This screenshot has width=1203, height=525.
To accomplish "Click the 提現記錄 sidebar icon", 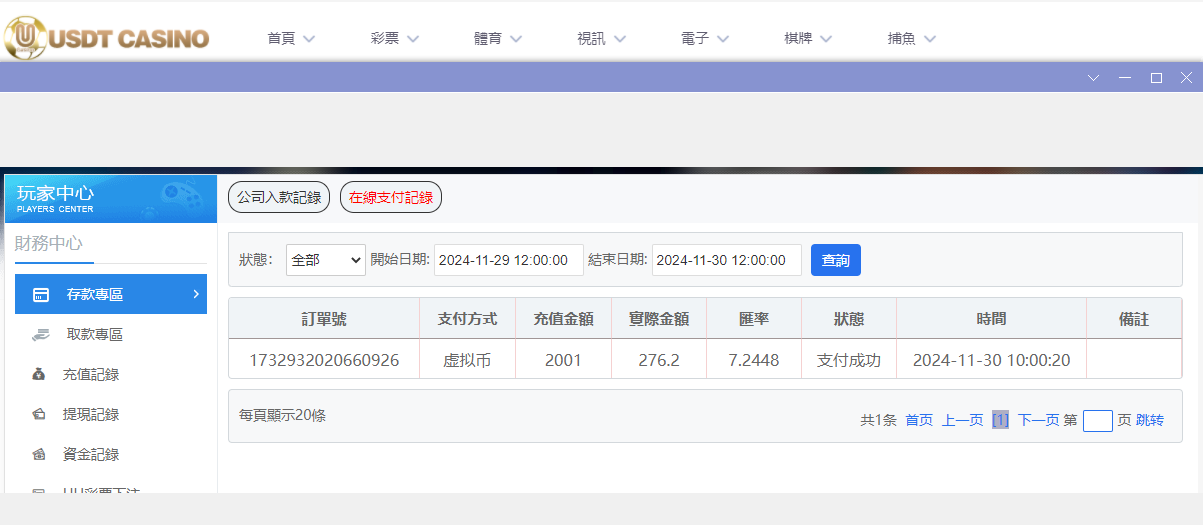I will coord(39,415).
